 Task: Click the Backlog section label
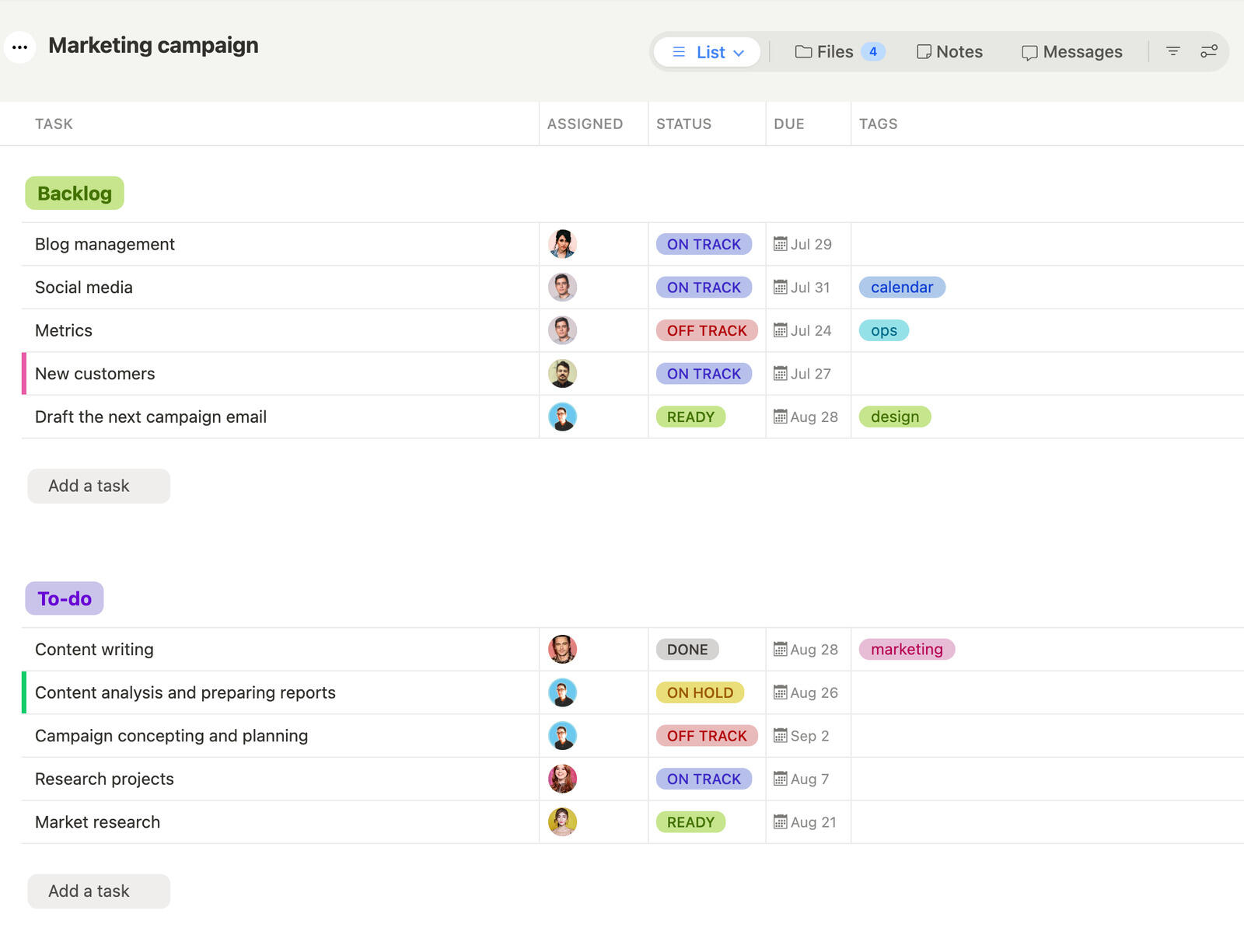[x=75, y=194]
